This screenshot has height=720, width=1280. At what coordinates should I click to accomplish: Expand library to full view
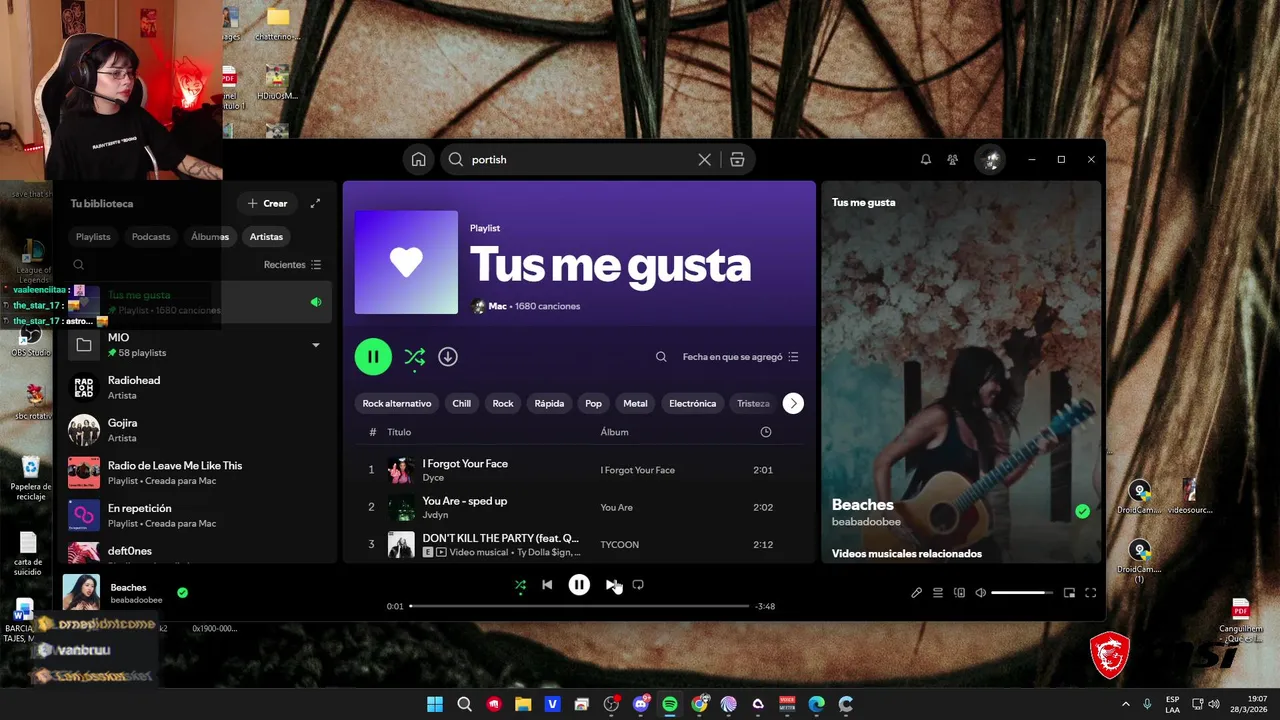[315, 203]
